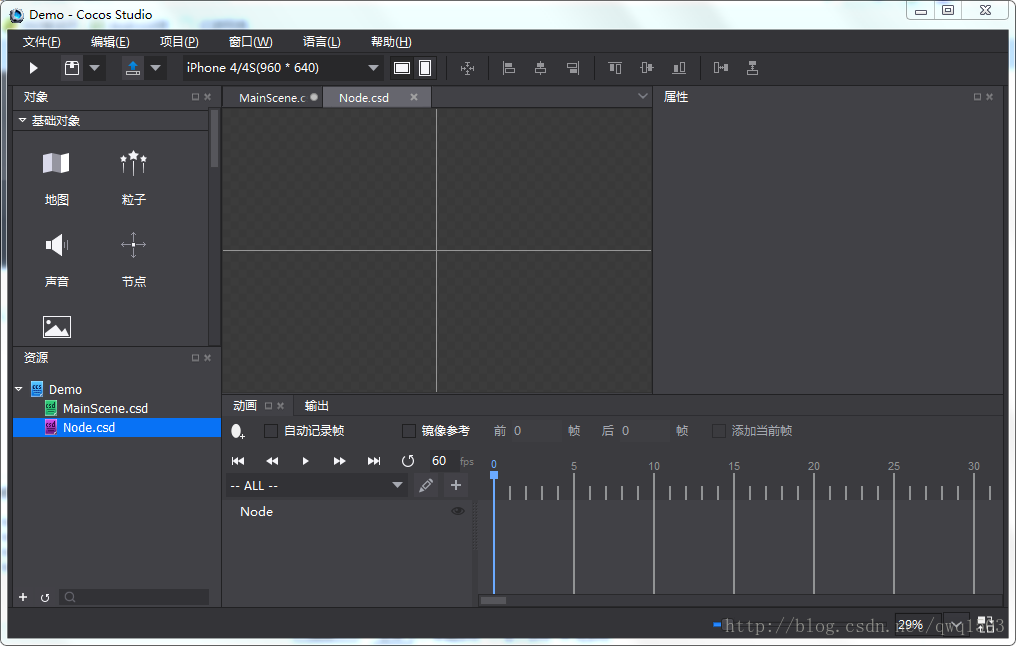Viewport: 1016px width, 646px height.
Task: Click the timeline play button
Action: point(306,461)
